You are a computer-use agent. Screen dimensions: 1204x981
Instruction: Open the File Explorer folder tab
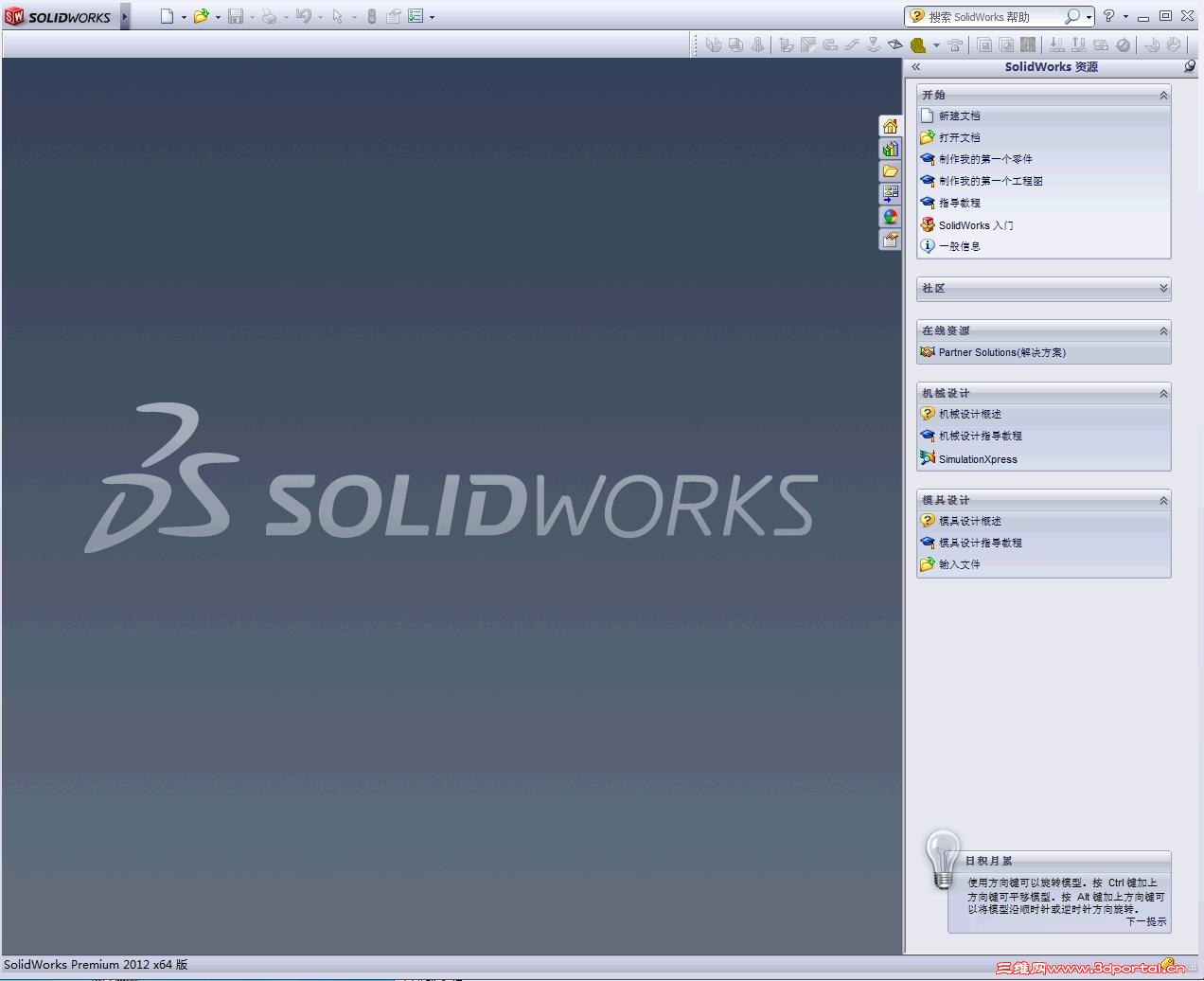(890, 171)
